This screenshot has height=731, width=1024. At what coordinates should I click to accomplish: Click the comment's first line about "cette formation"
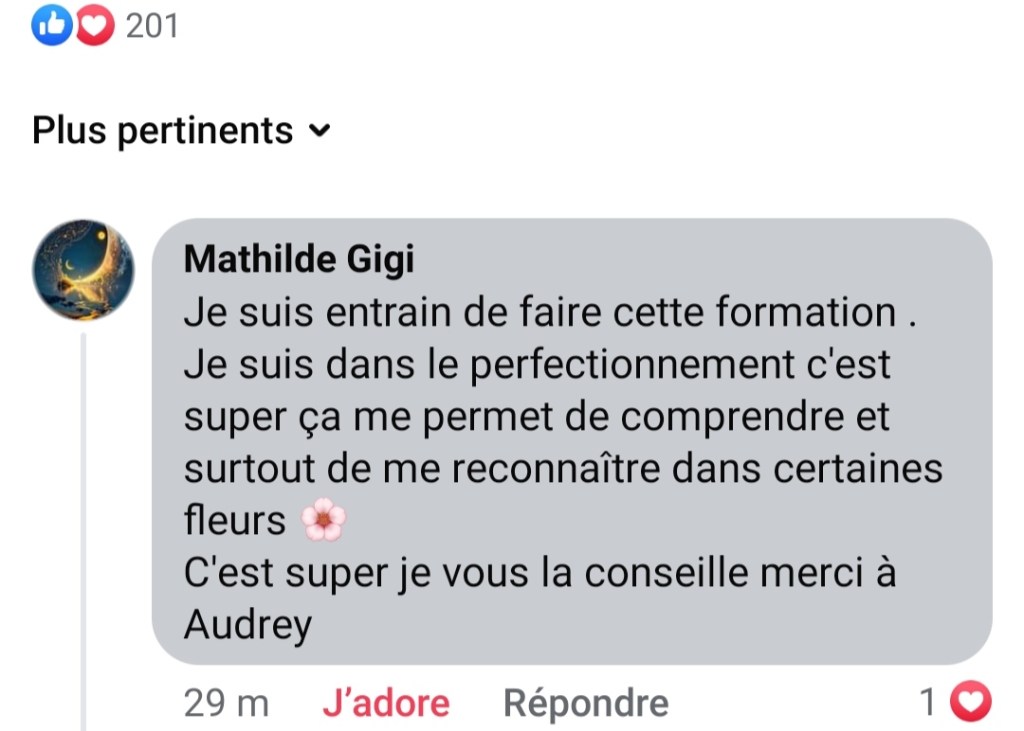point(549,313)
